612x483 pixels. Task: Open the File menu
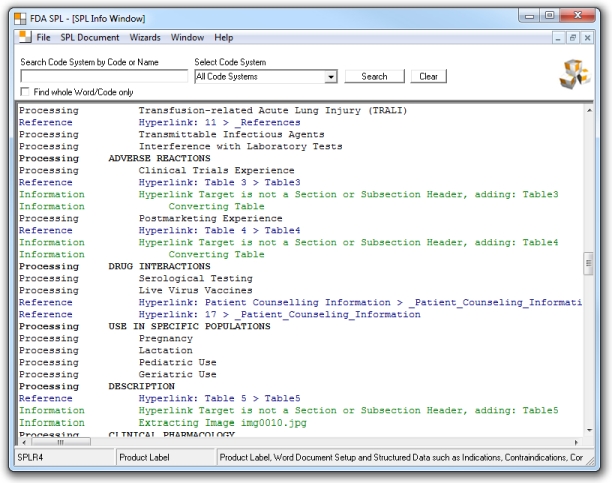coord(43,37)
